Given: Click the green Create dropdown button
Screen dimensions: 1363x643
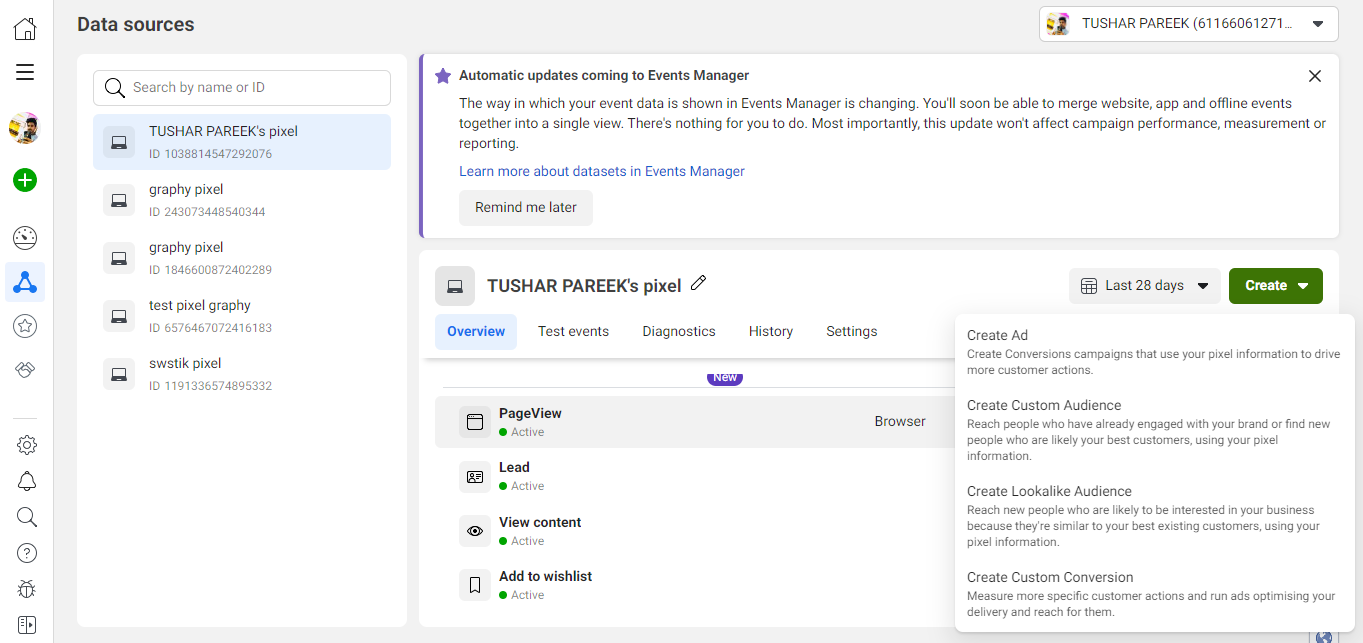Looking at the screenshot, I should [1275, 286].
